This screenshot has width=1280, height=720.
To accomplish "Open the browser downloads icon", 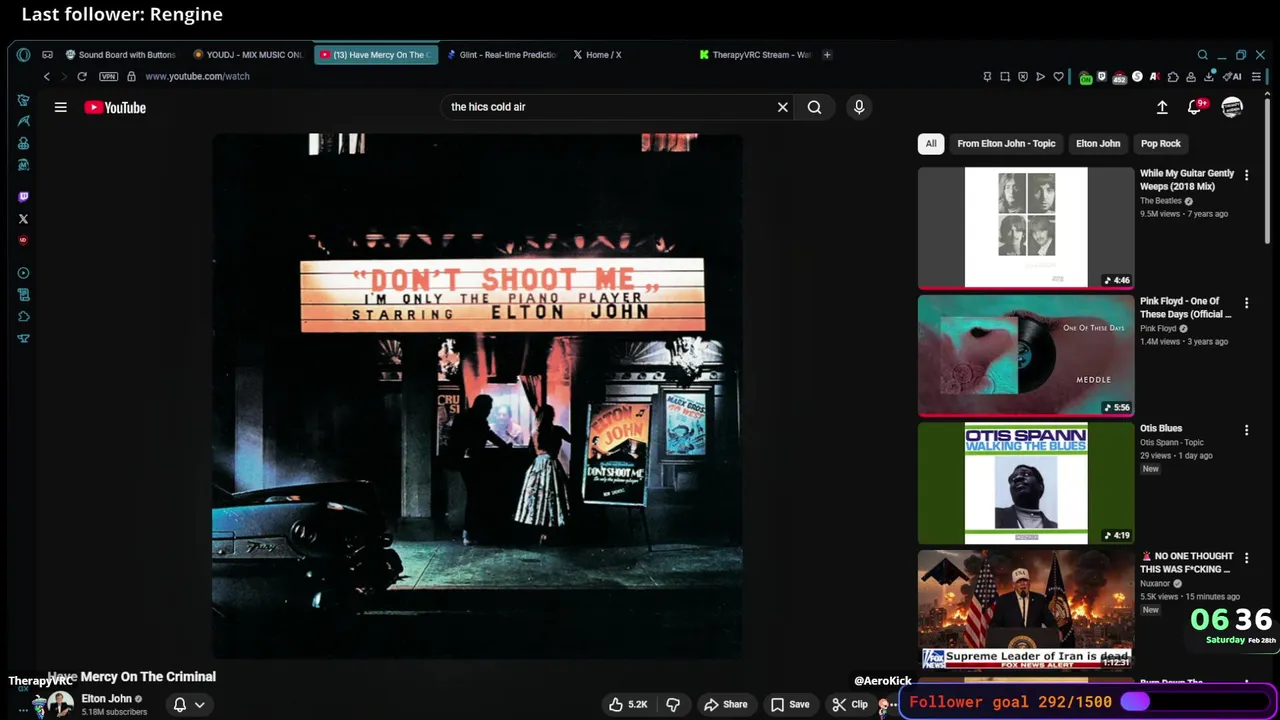I will [x=1208, y=76].
